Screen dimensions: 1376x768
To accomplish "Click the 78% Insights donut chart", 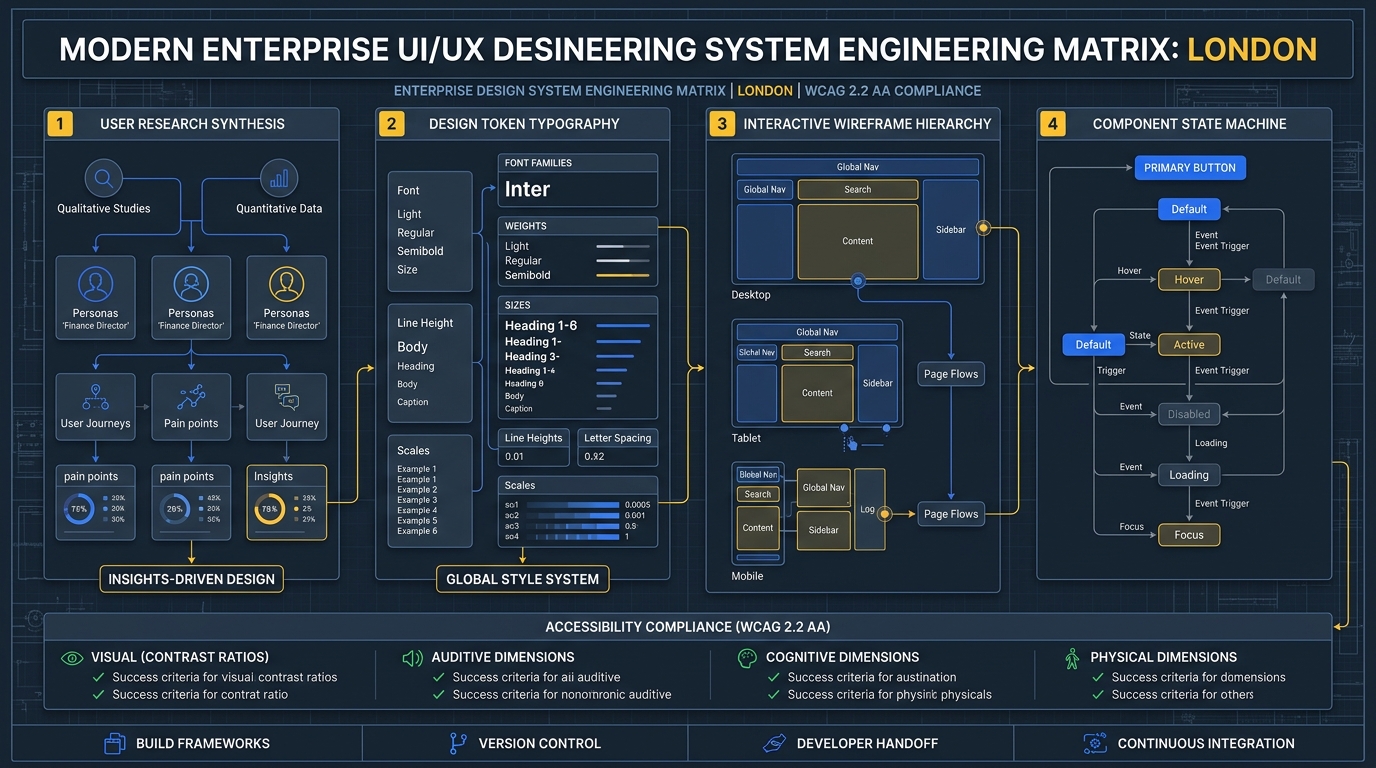I will (269, 509).
